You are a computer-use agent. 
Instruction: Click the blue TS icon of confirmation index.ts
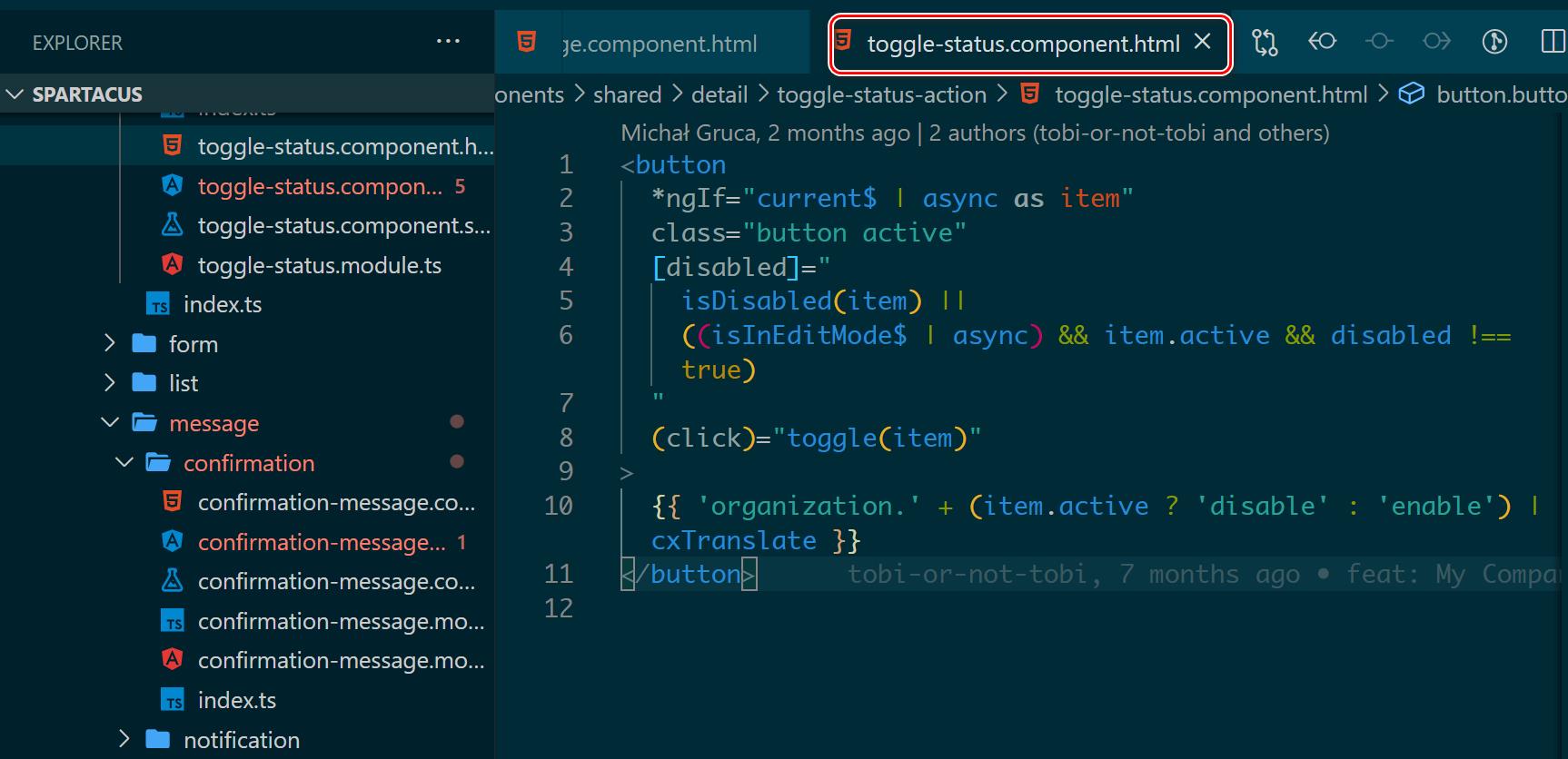pos(172,700)
